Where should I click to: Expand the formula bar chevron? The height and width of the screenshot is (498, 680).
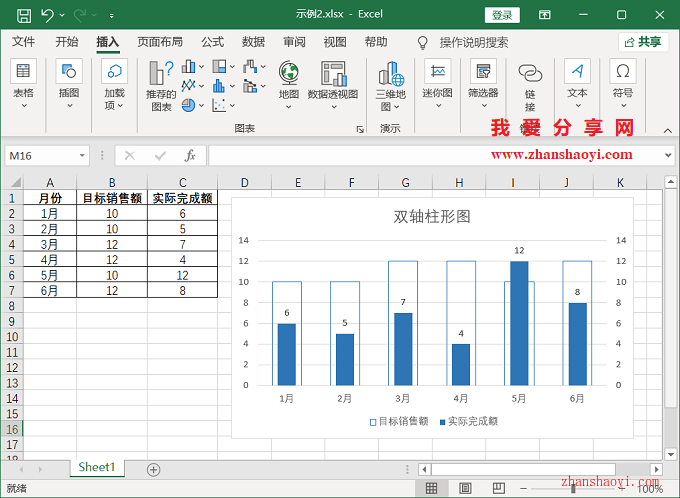point(668,155)
